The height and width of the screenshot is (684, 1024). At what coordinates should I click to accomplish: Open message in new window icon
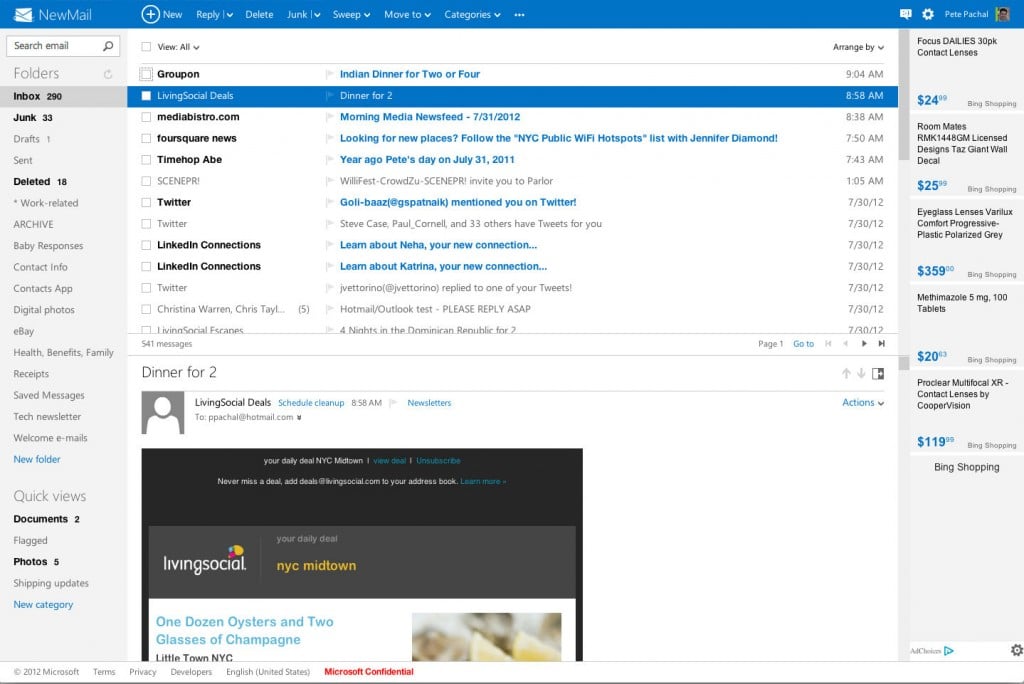tap(878, 373)
